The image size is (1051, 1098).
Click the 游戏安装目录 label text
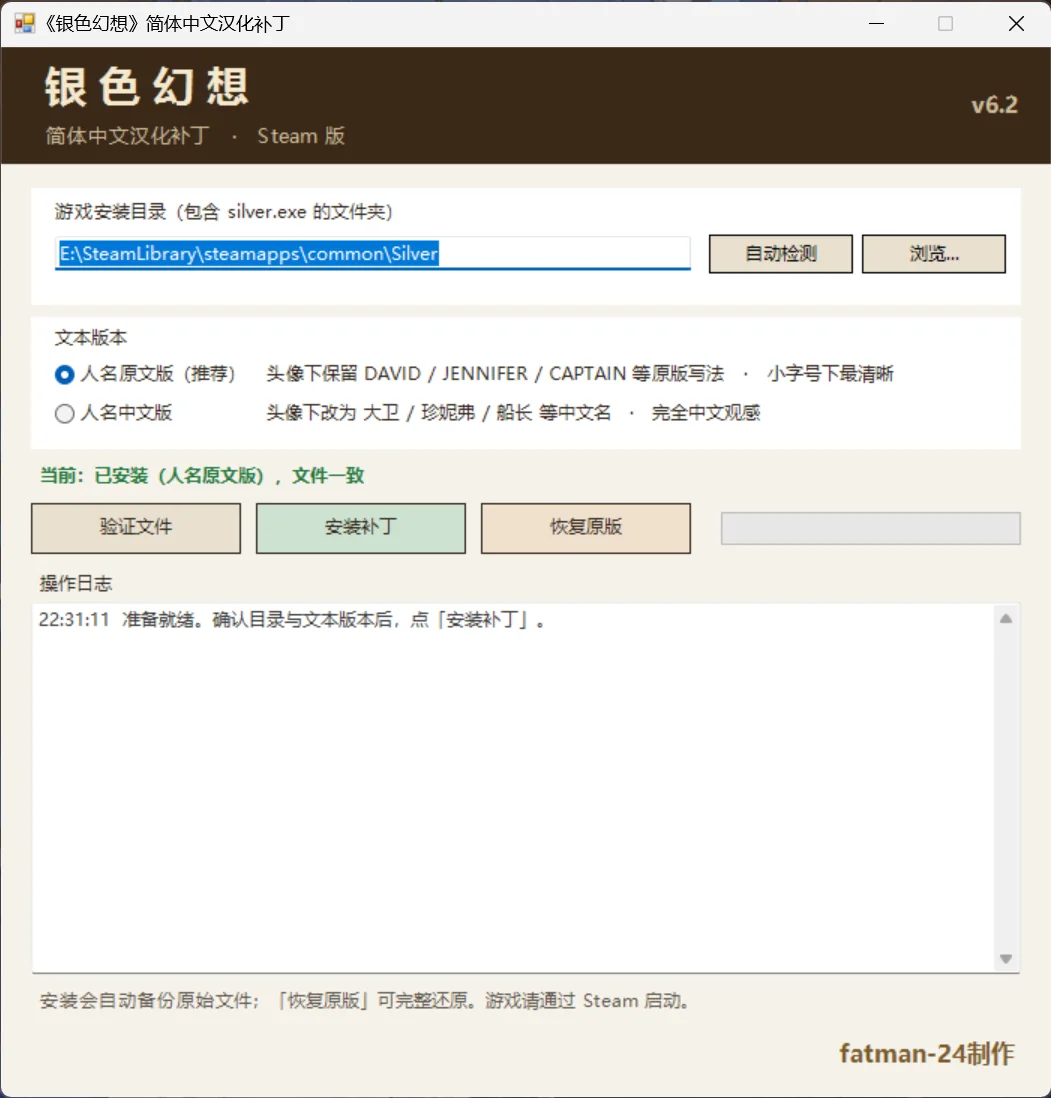click(x=223, y=211)
